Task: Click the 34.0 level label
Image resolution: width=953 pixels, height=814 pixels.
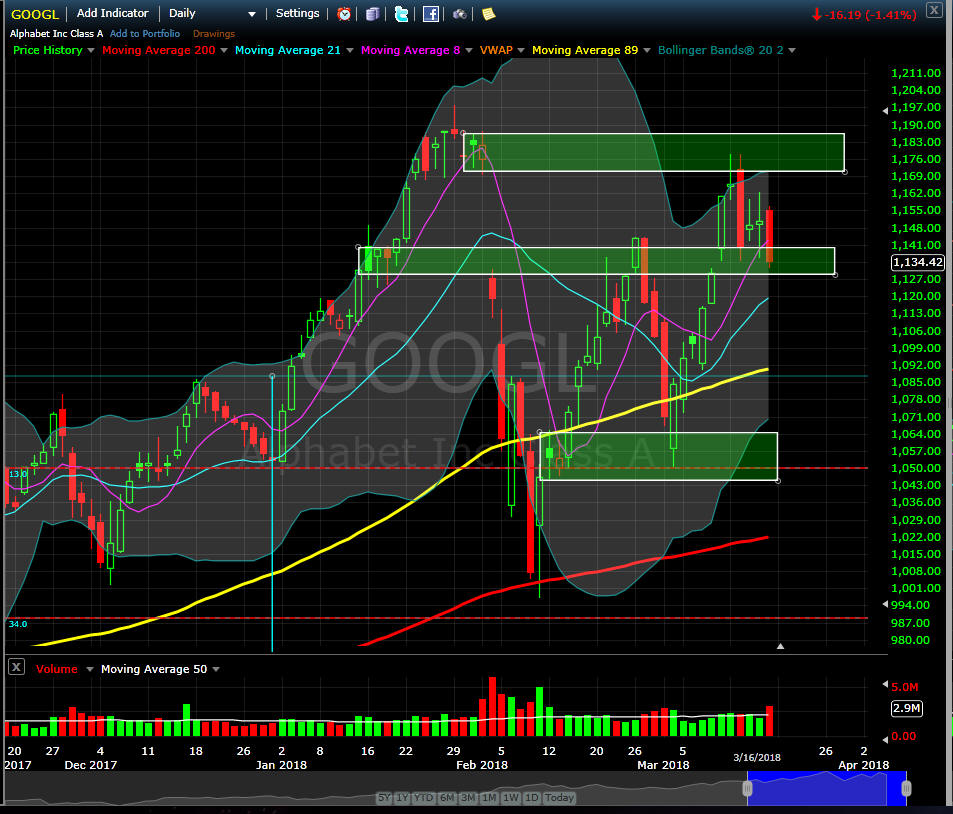Action: tap(18, 624)
